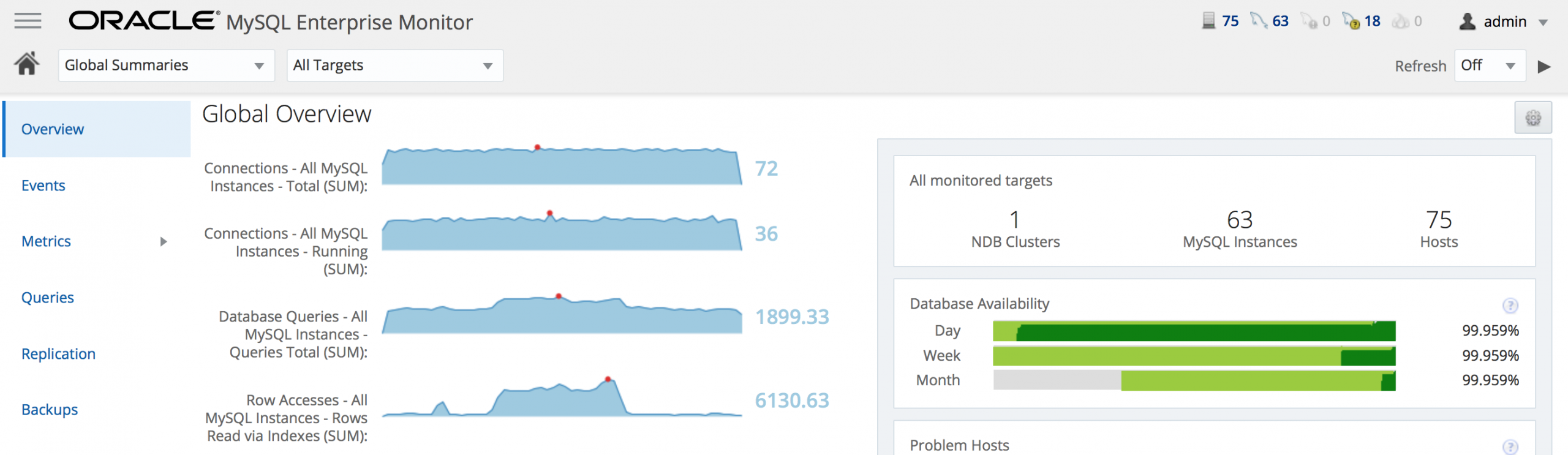Click the Week availability bar

click(x=1194, y=356)
